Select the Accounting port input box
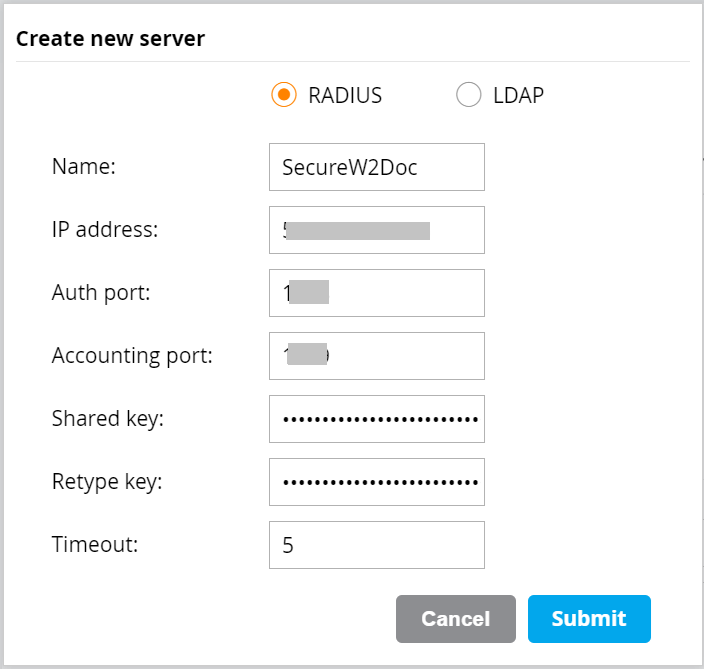The image size is (704, 669). click(x=376, y=356)
